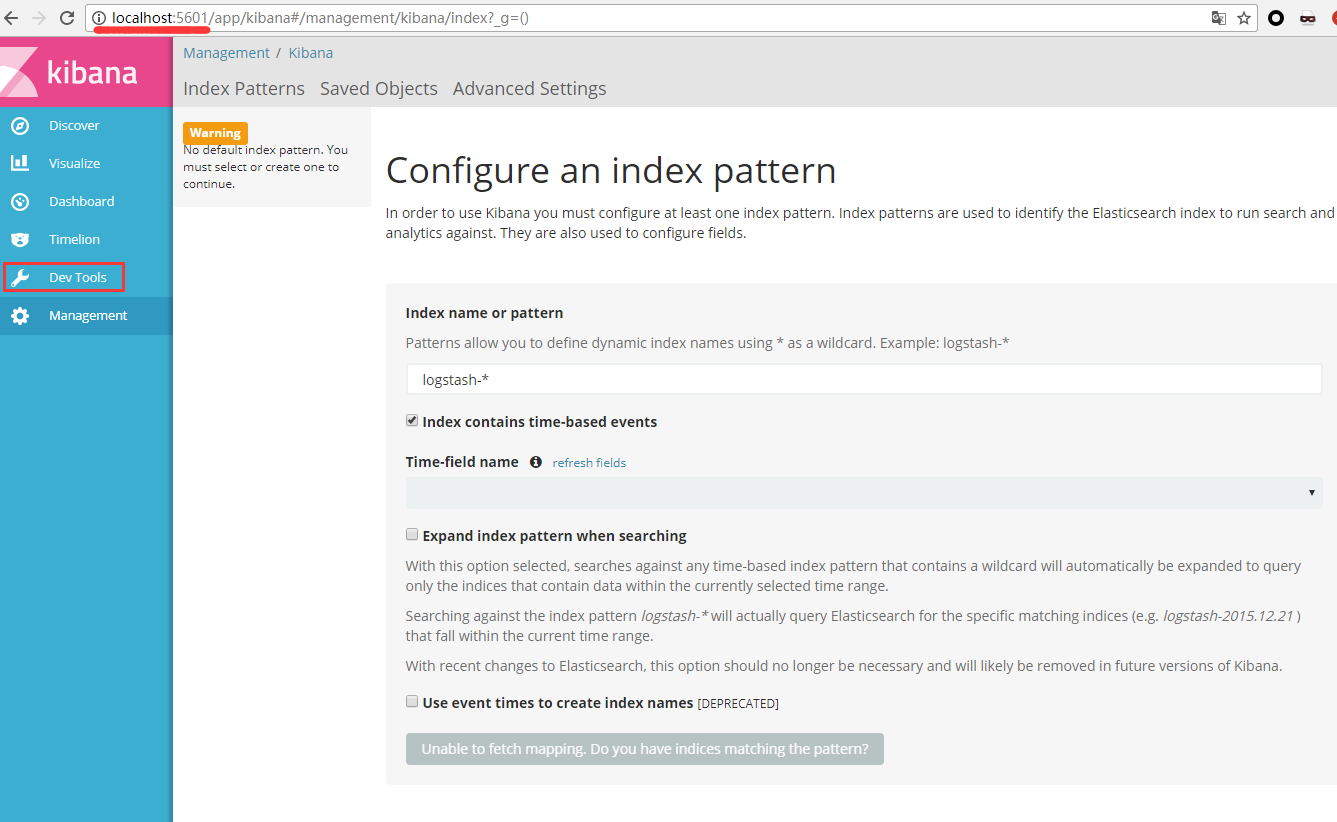This screenshot has width=1337, height=822.
Task: Click the translate page icon
Action: 1219,17
